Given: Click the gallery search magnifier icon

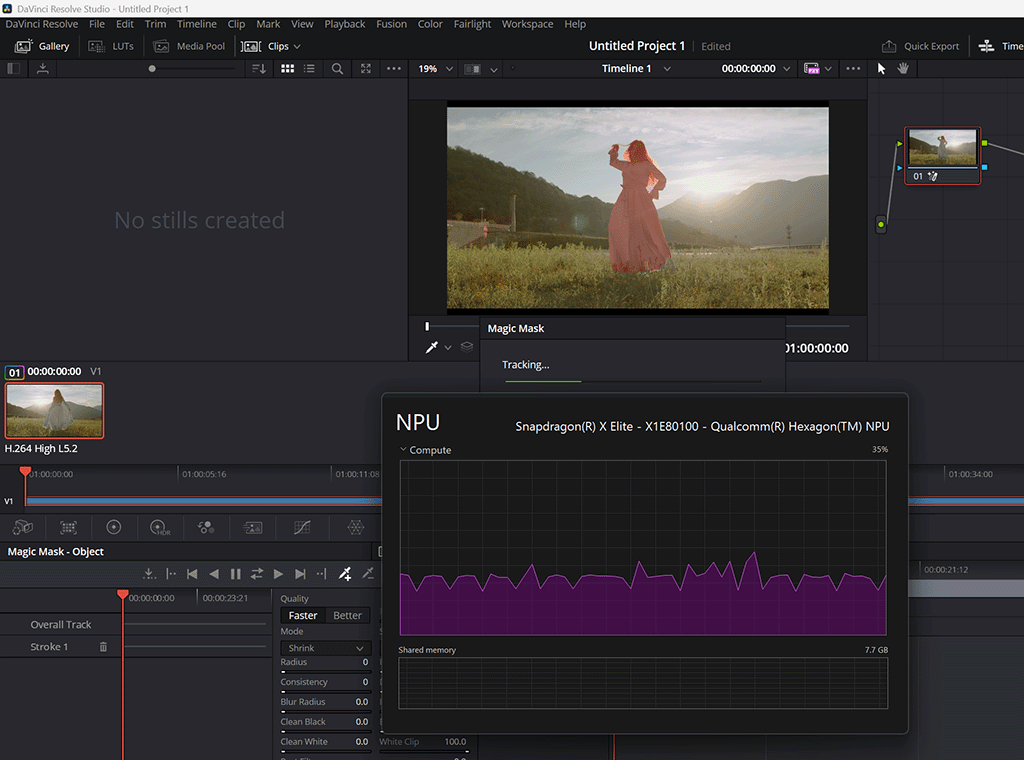Looking at the screenshot, I should 337,69.
